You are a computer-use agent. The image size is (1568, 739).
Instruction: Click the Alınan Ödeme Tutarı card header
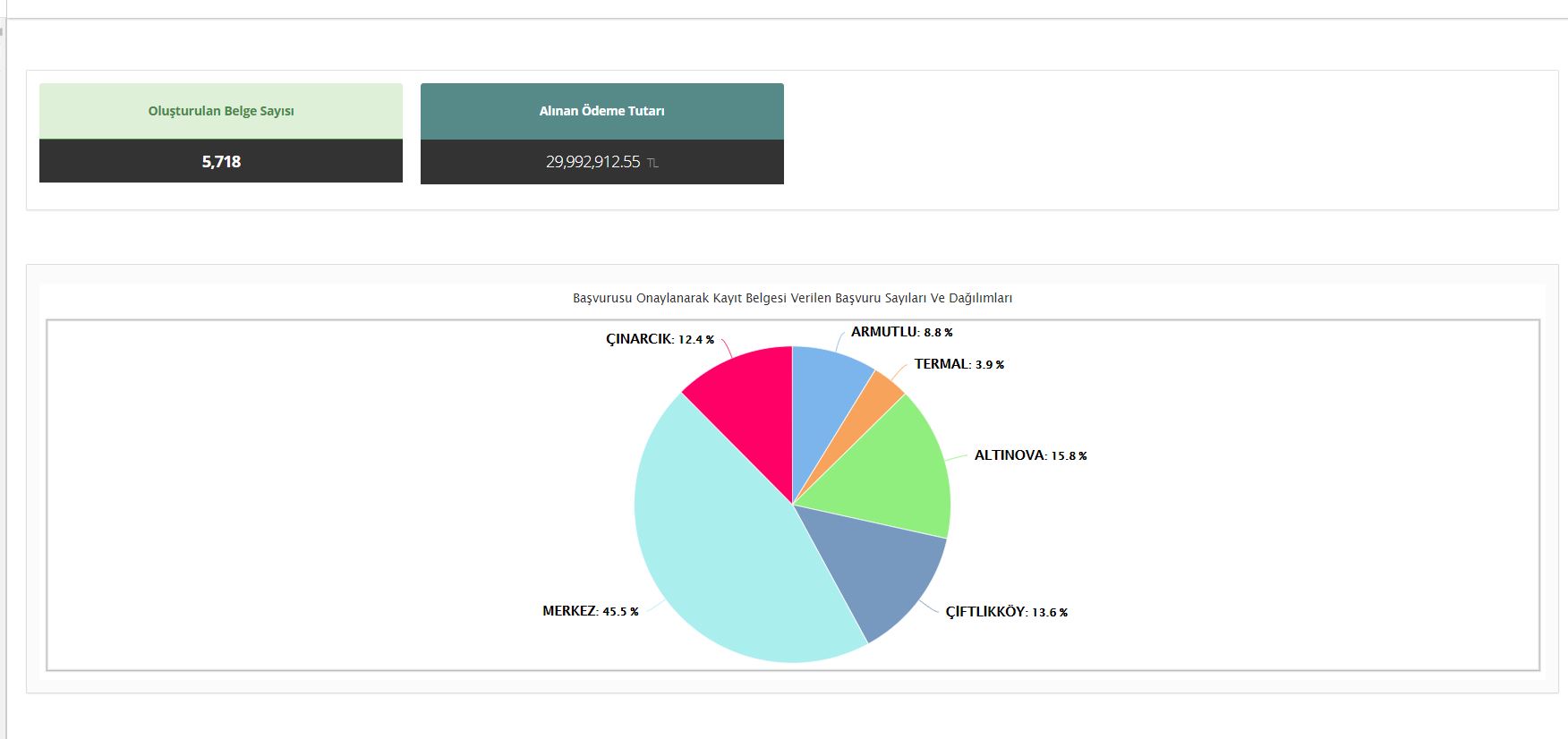coord(601,111)
